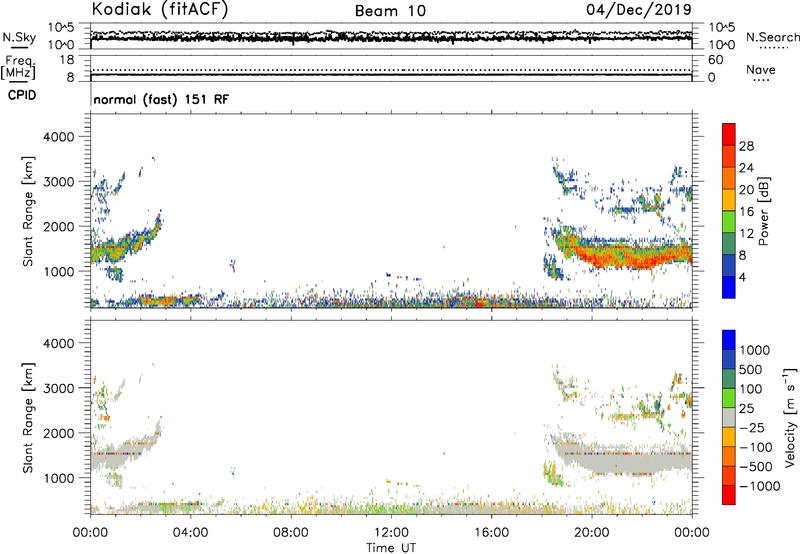Click the '2000' tick on velocity plot axis

(58, 433)
